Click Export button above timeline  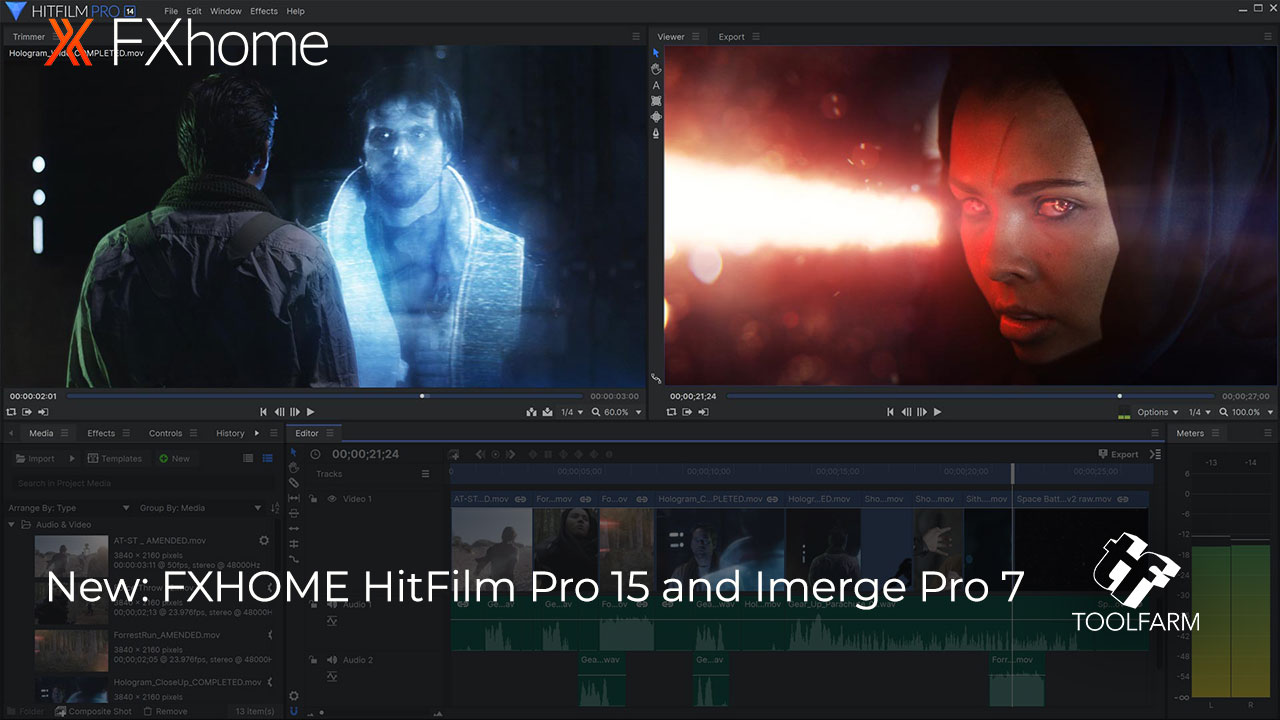click(x=1118, y=454)
